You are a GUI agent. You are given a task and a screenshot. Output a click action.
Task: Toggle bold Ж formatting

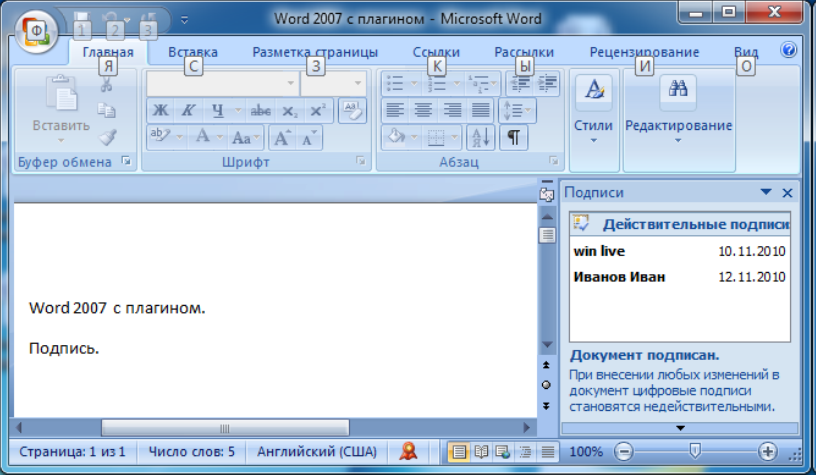pyautogui.click(x=160, y=110)
